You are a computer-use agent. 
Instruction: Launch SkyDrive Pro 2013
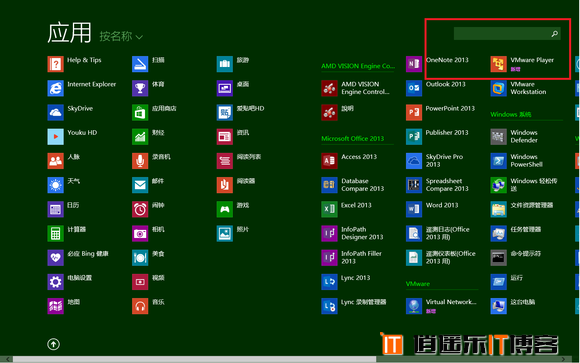coord(435,161)
